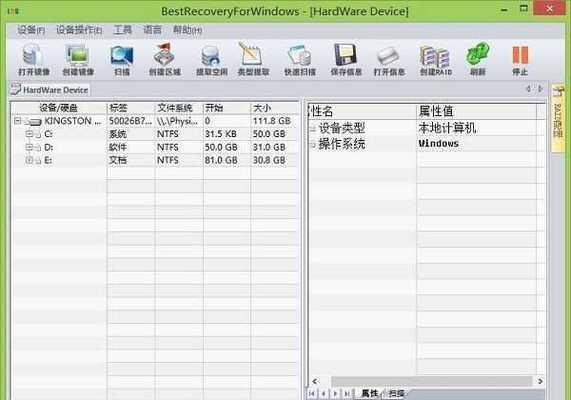Click the 50026B7... label cell

point(130,121)
